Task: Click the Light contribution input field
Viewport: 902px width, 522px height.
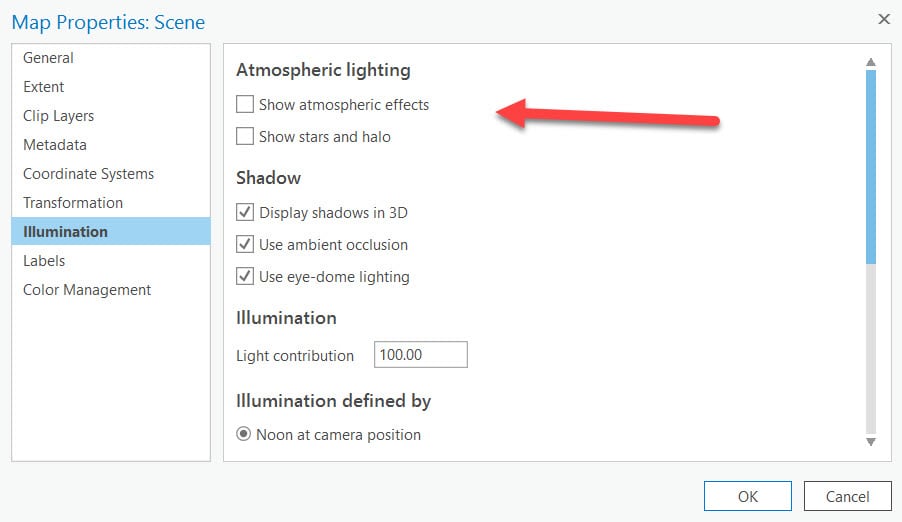Action: point(420,355)
